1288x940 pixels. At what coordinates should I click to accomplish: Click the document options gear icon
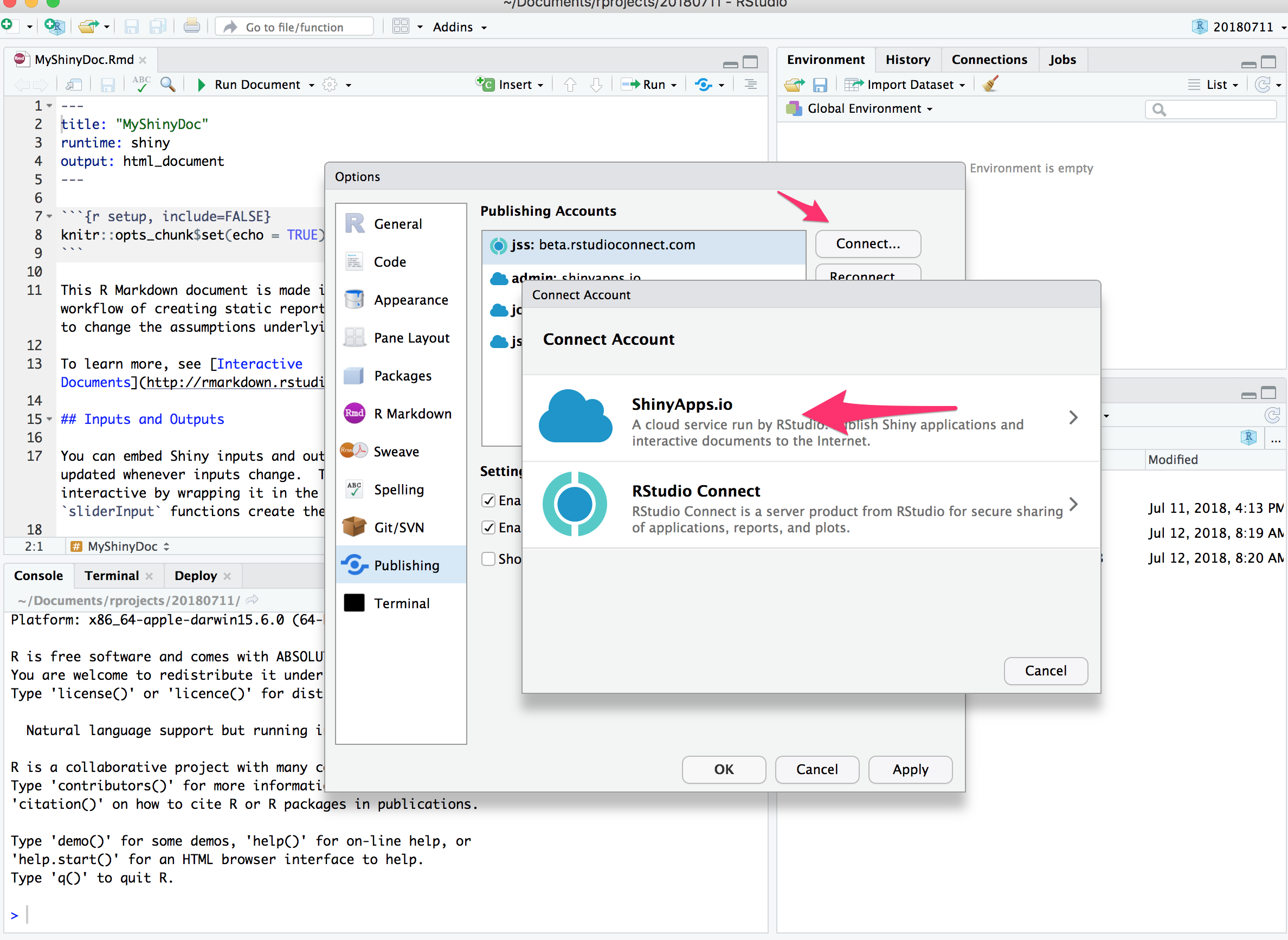click(x=330, y=85)
